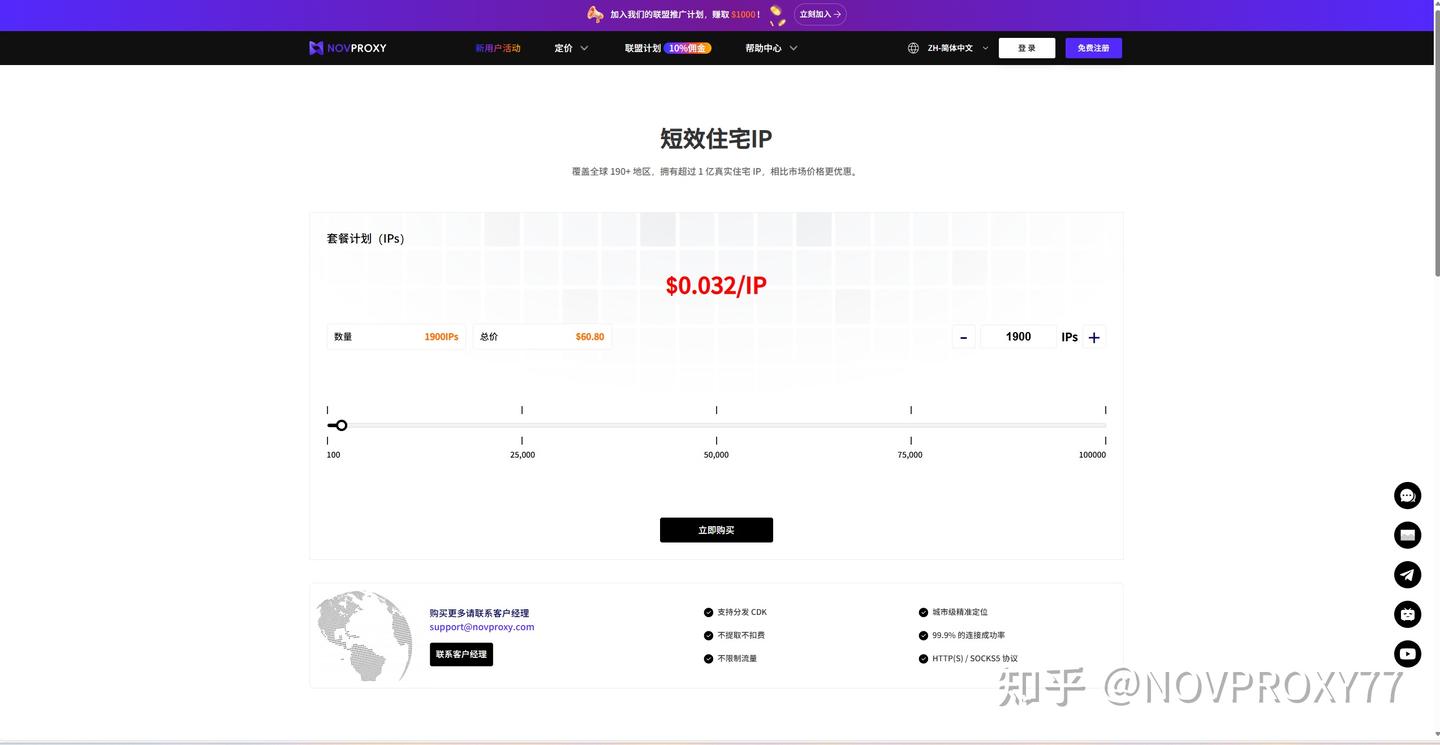This screenshot has height=745, width=1440.
Task: Expand the 定价 dropdown menu
Action: pyautogui.click(x=570, y=47)
